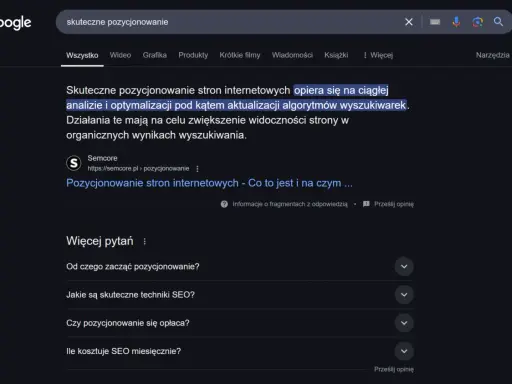The image size is (512, 384).
Task: Click the highlighted snippet text 'opiera się na ciągłej'
Action: pyautogui.click(x=341, y=90)
